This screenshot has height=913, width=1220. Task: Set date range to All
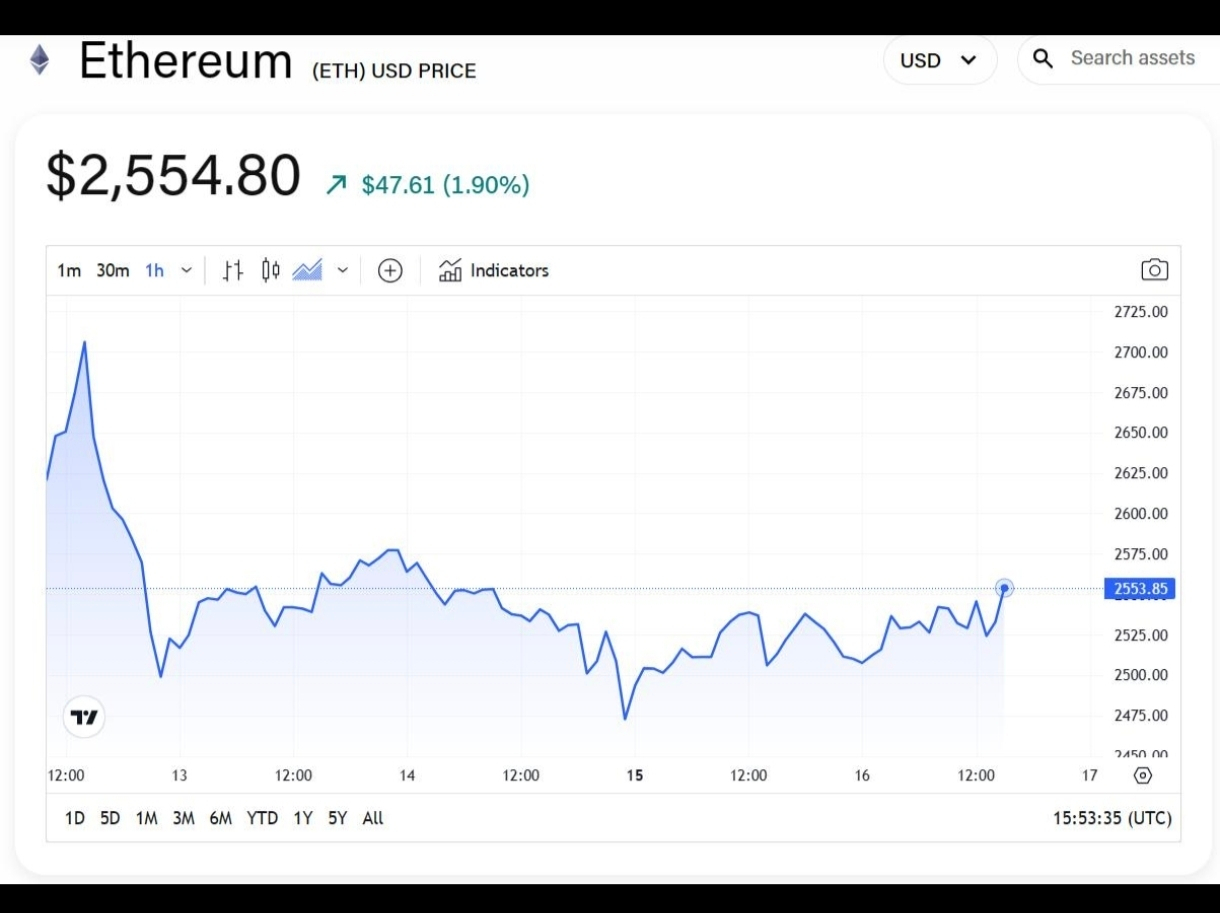[373, 818]
